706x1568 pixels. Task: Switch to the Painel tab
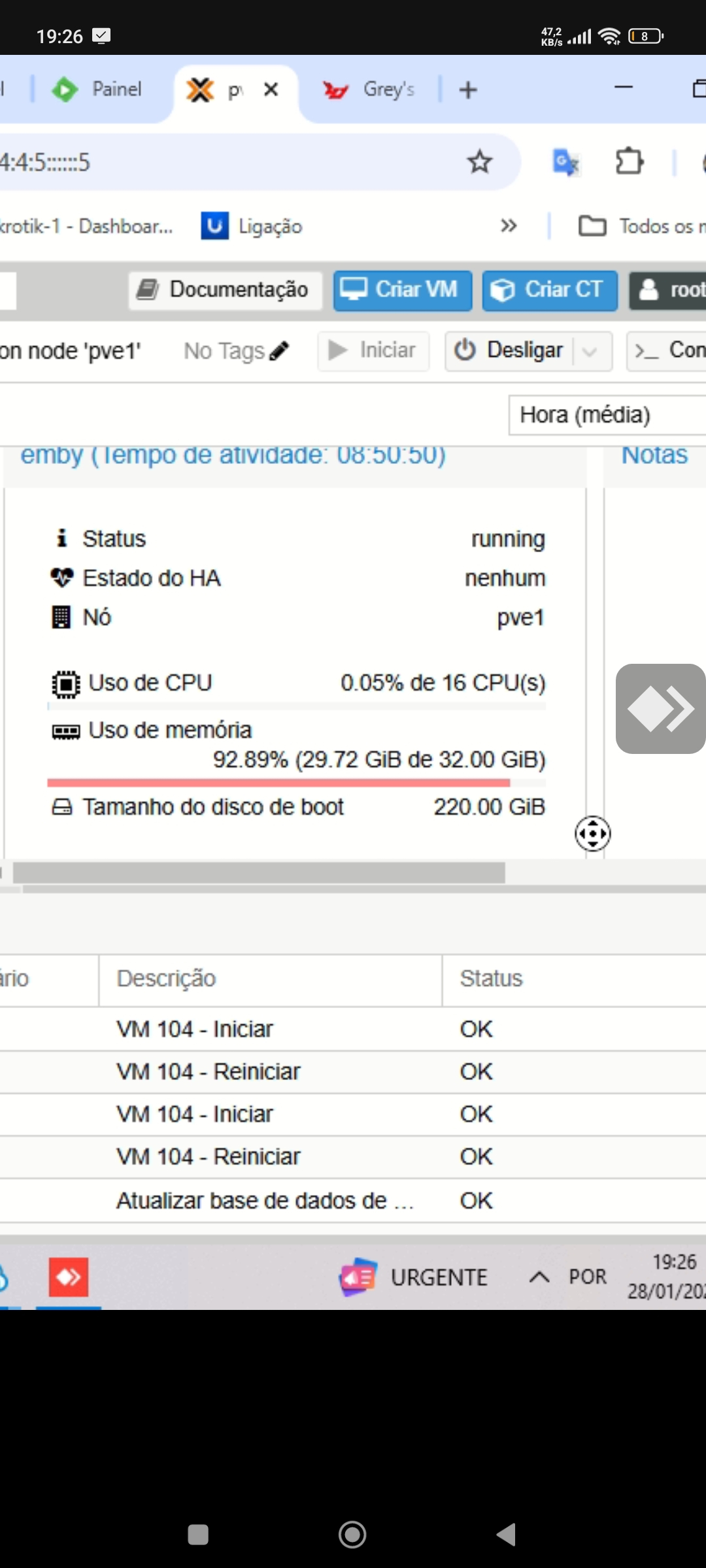[x=98, y=90]
